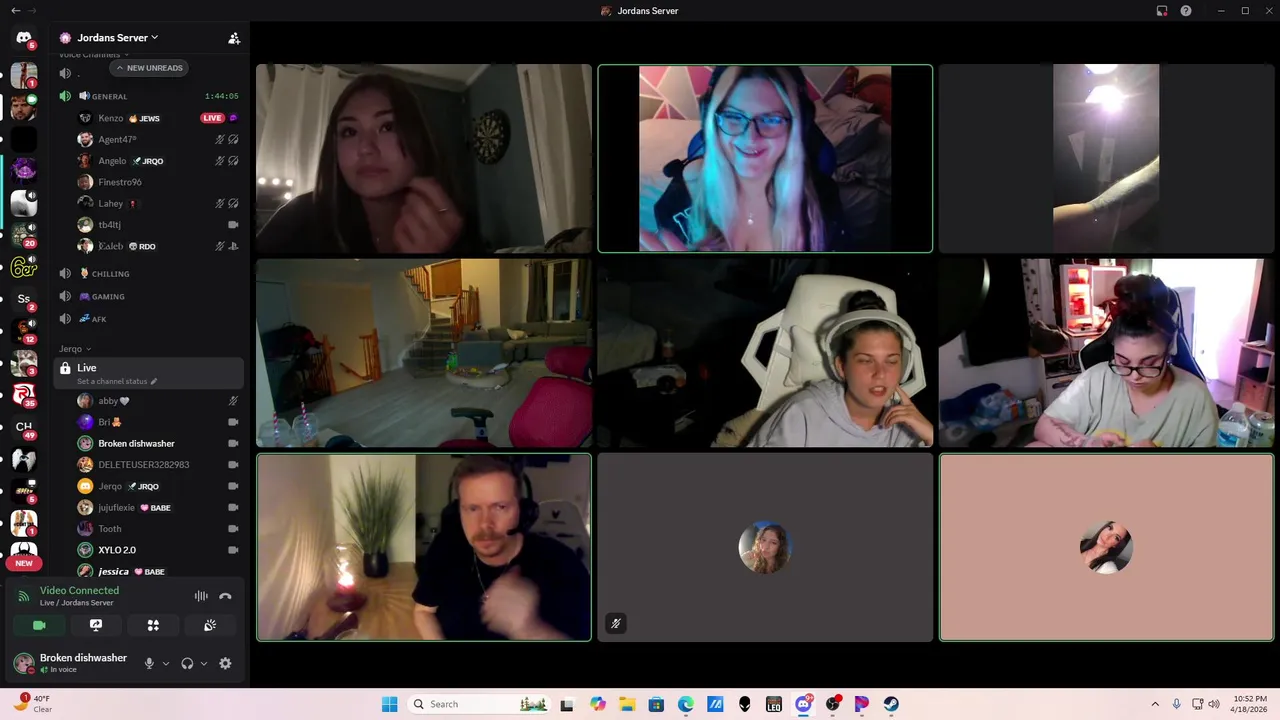The image size is (1280, 720).
Task: Click the NEW mentions pill in server list
Action: pyautogui.click(x=24, y=563)
